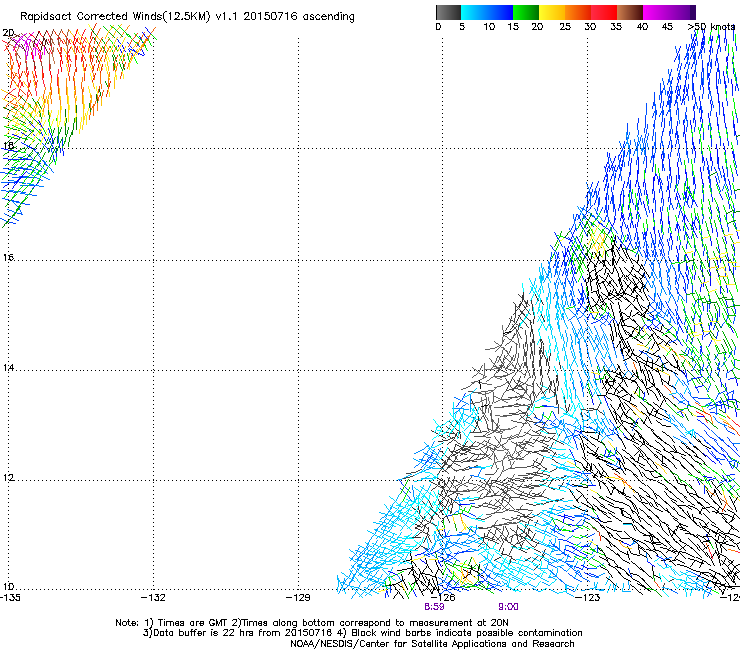
Task: Click the NOAA/NESDIS Center for Satellite Applications credit
Action: click(432, 644)
